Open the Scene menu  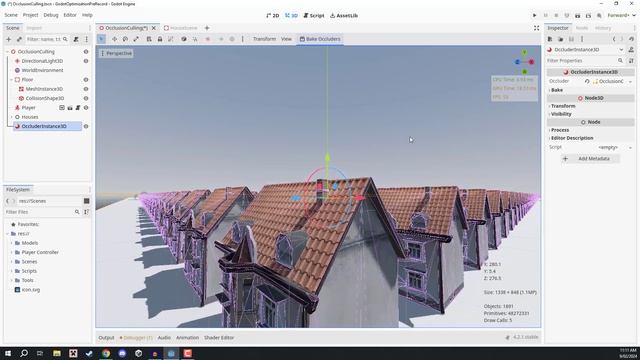click(11, 15)
